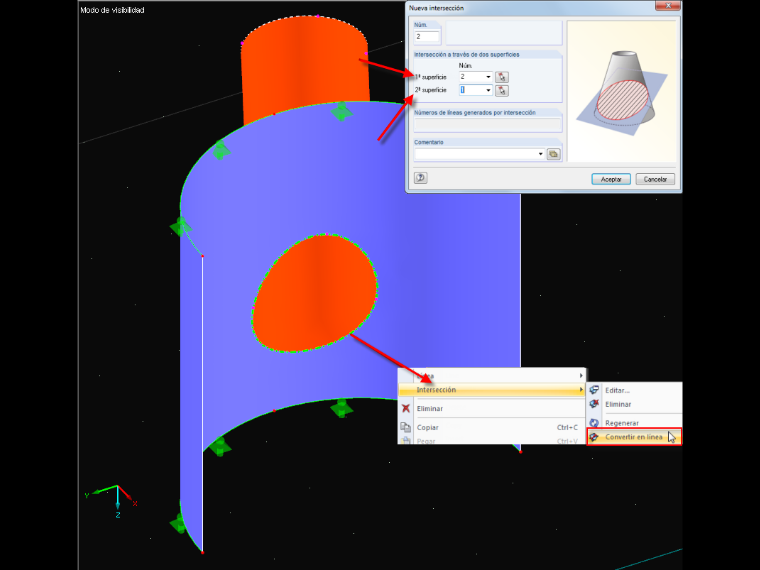Expand the Línea submenu arrow
760x570 pixels.
coord(581,376)
